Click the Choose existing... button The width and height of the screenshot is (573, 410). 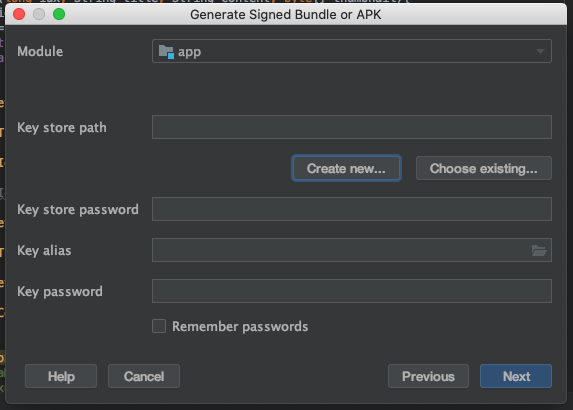[x=483, y=168]
